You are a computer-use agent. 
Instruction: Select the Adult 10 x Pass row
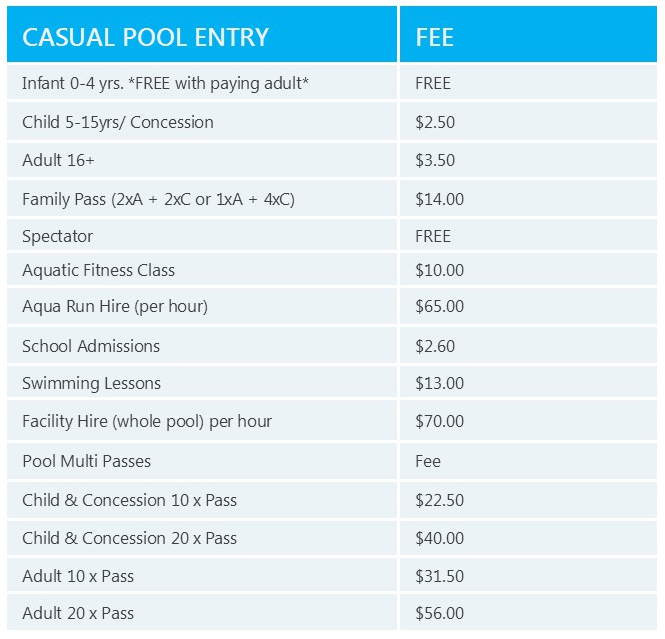(78, 576)
